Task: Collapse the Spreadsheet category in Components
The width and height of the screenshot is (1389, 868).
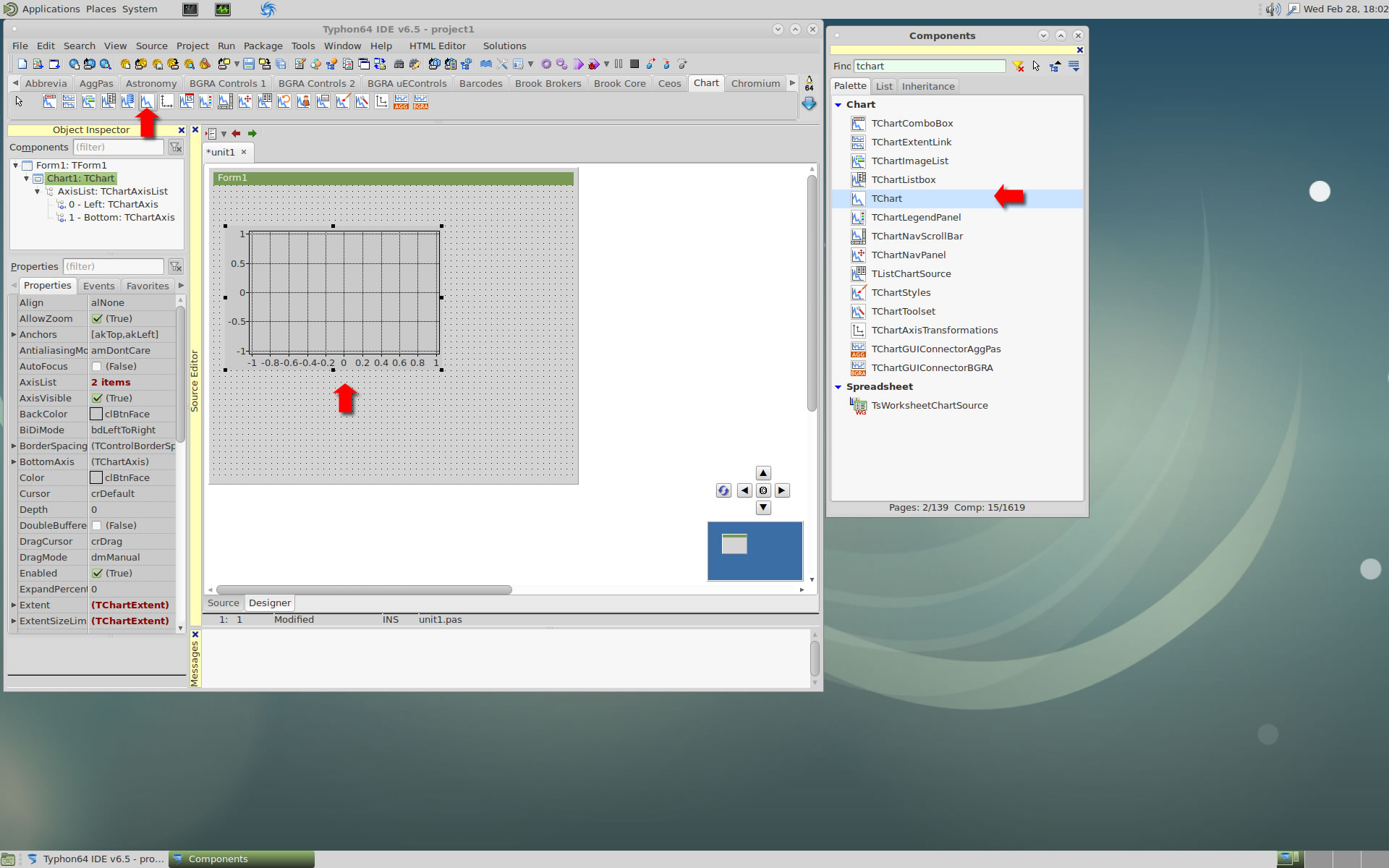Action: 838,387
